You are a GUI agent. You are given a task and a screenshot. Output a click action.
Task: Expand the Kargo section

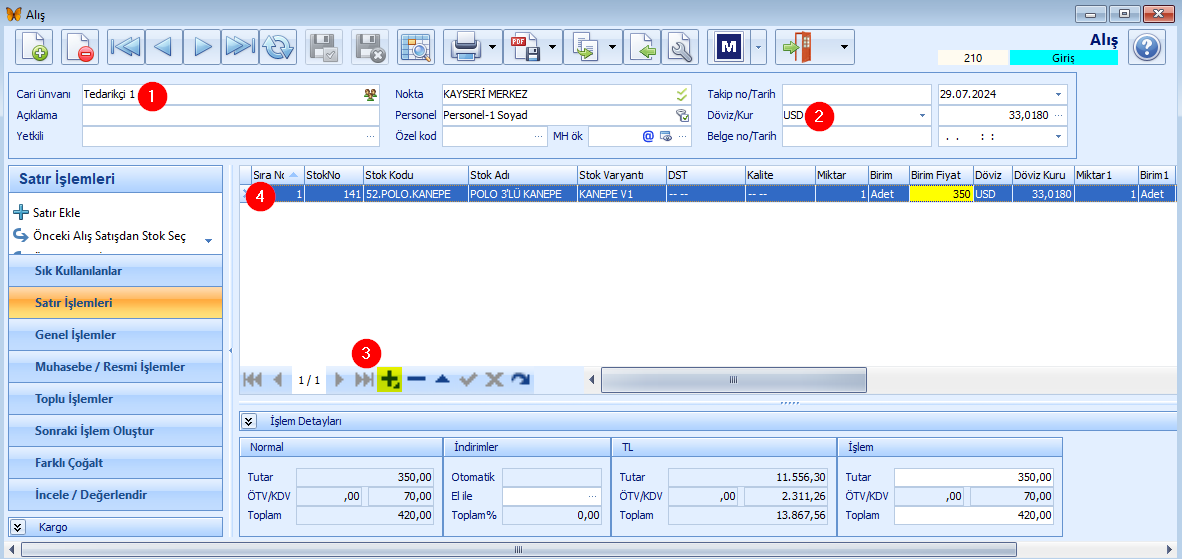pos(19,527)
